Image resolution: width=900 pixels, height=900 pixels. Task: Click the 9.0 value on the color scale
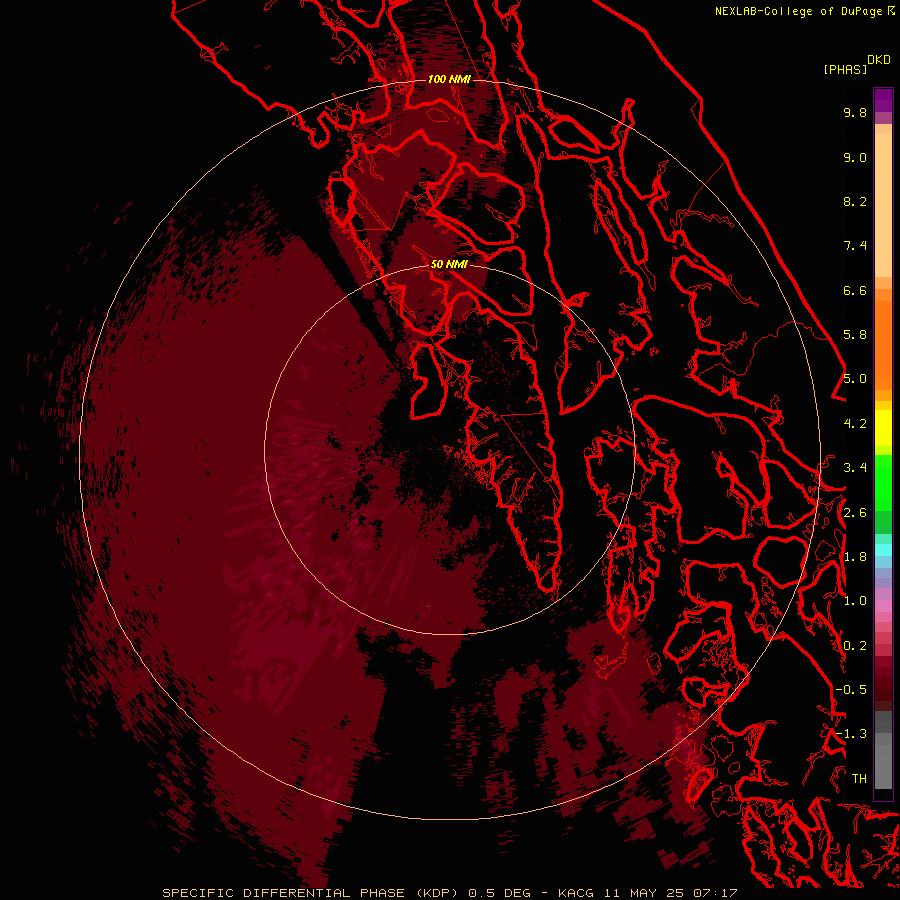coord(855,157)
